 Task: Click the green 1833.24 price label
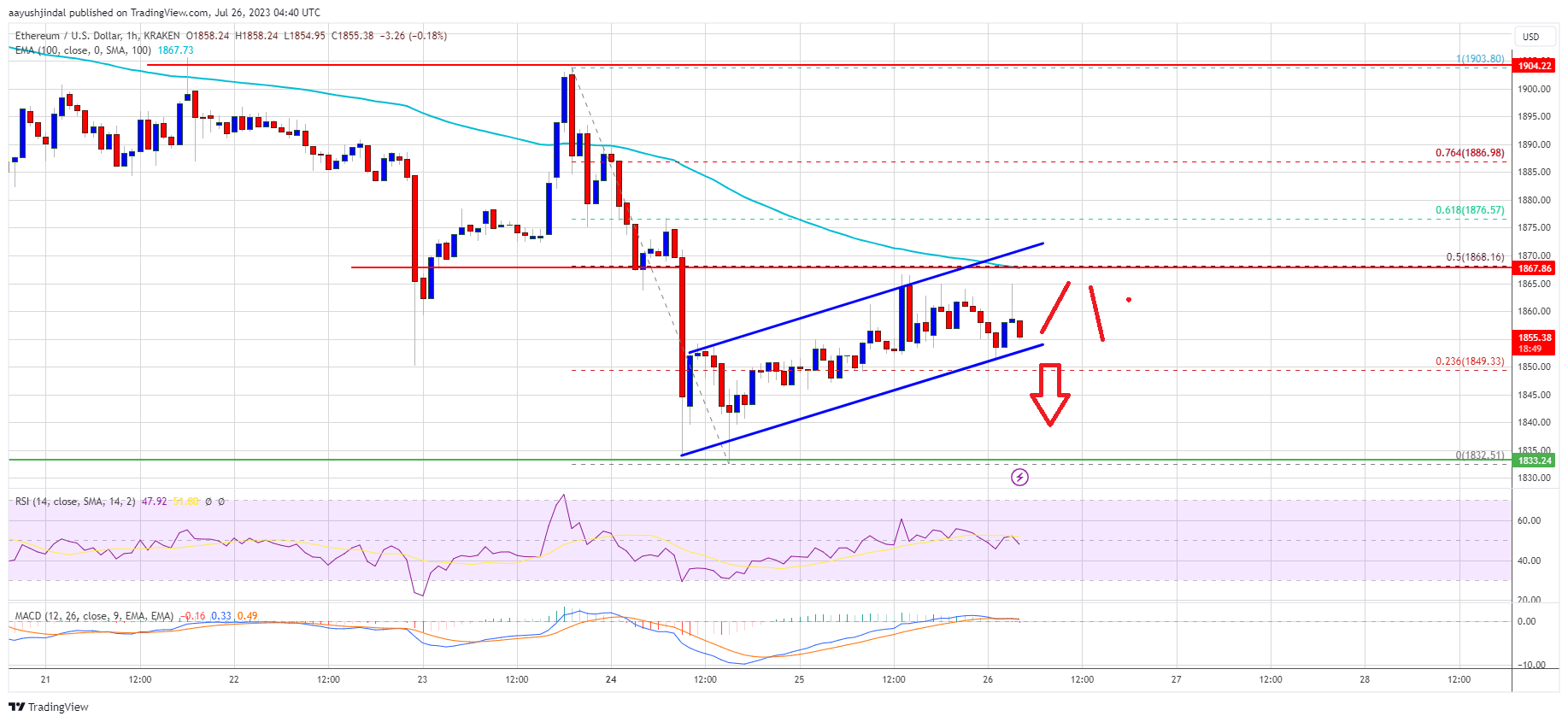click(1535, 461)
